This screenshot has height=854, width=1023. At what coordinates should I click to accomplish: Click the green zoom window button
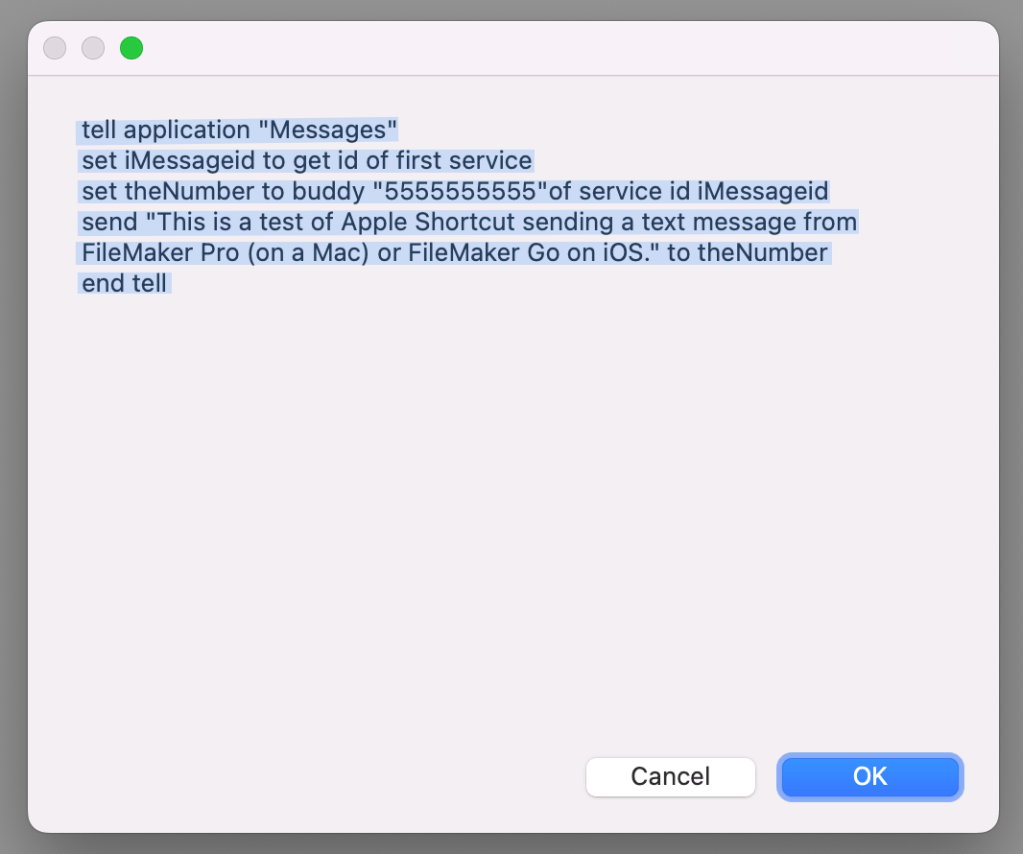131,48
